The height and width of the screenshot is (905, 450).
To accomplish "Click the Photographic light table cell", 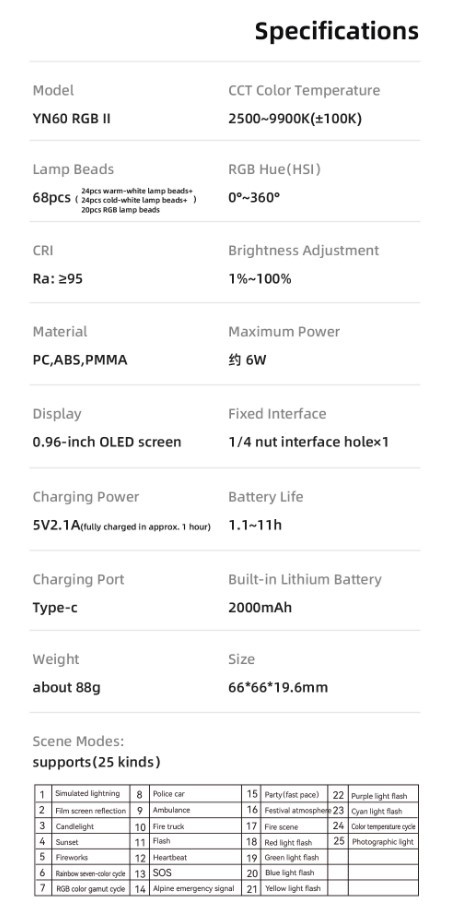I will [383, 842].
